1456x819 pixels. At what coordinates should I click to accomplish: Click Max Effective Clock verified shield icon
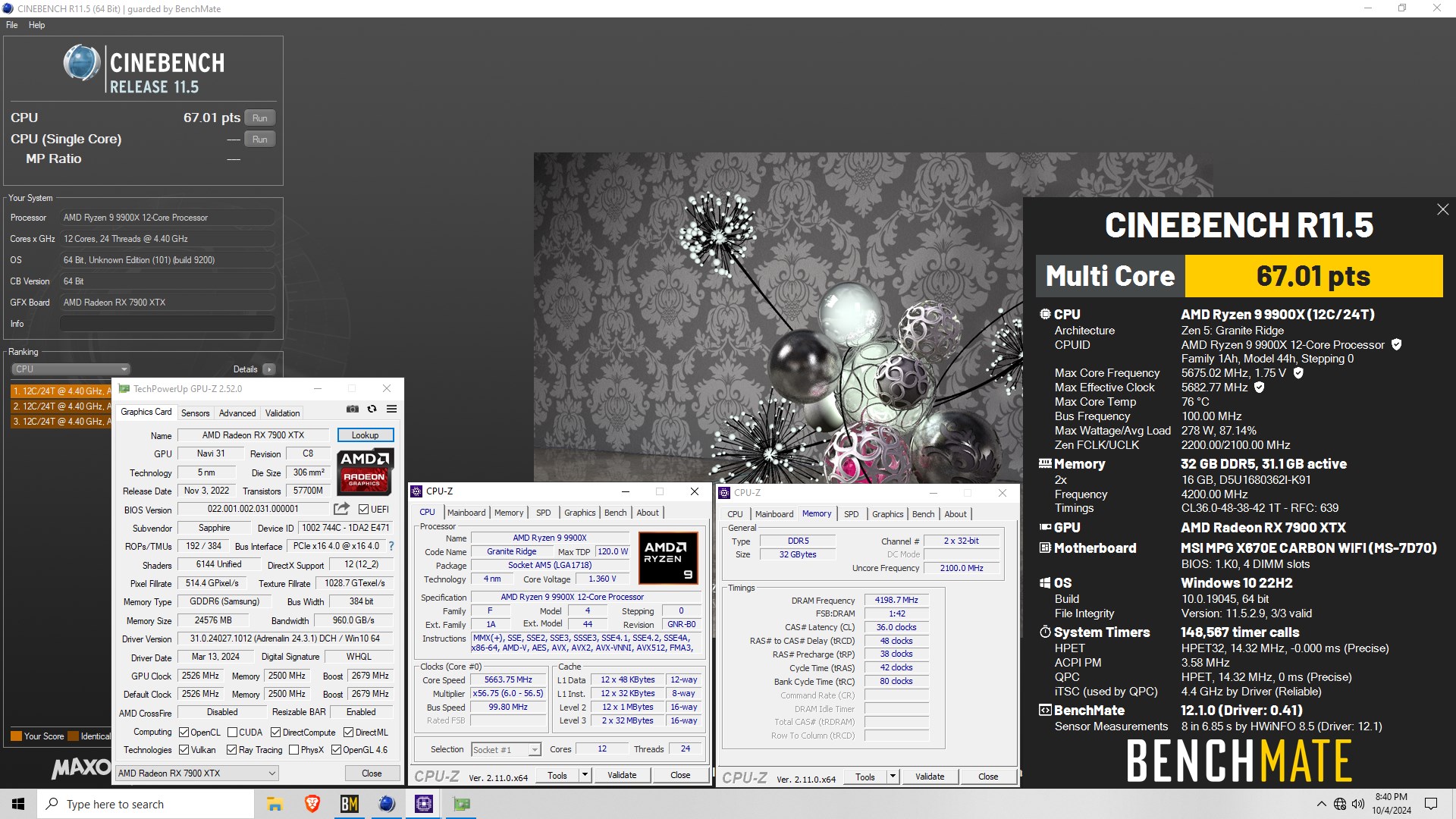coord(1259,388)
